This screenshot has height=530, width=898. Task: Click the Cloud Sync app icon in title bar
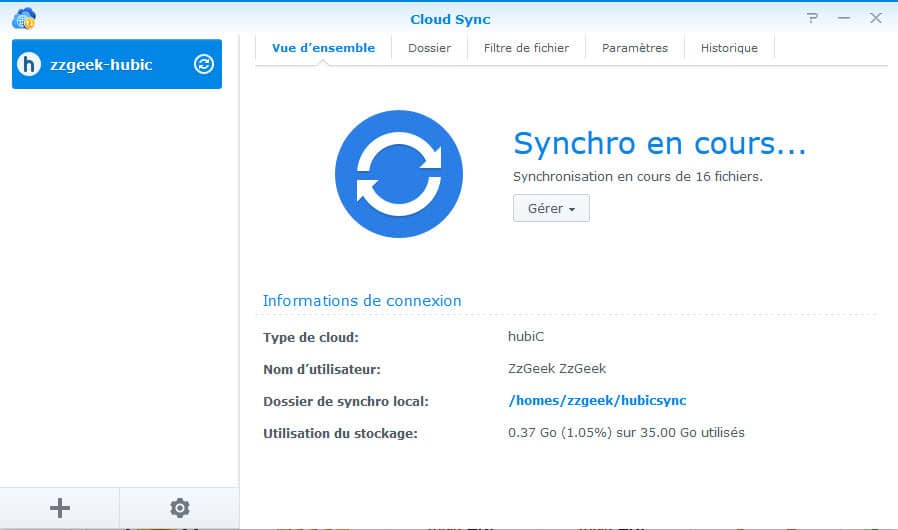coord(23,18)
